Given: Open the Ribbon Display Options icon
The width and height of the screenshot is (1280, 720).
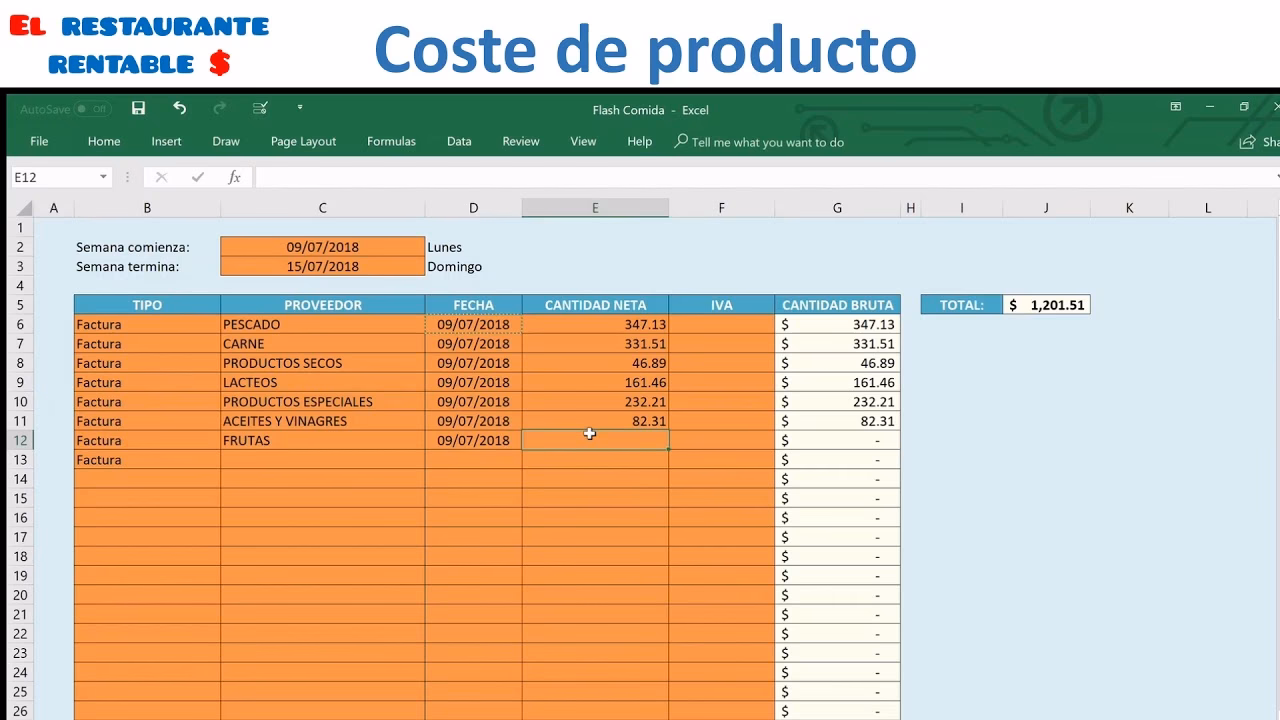Looking at the screenshot, I should [x=1176, y=106].
